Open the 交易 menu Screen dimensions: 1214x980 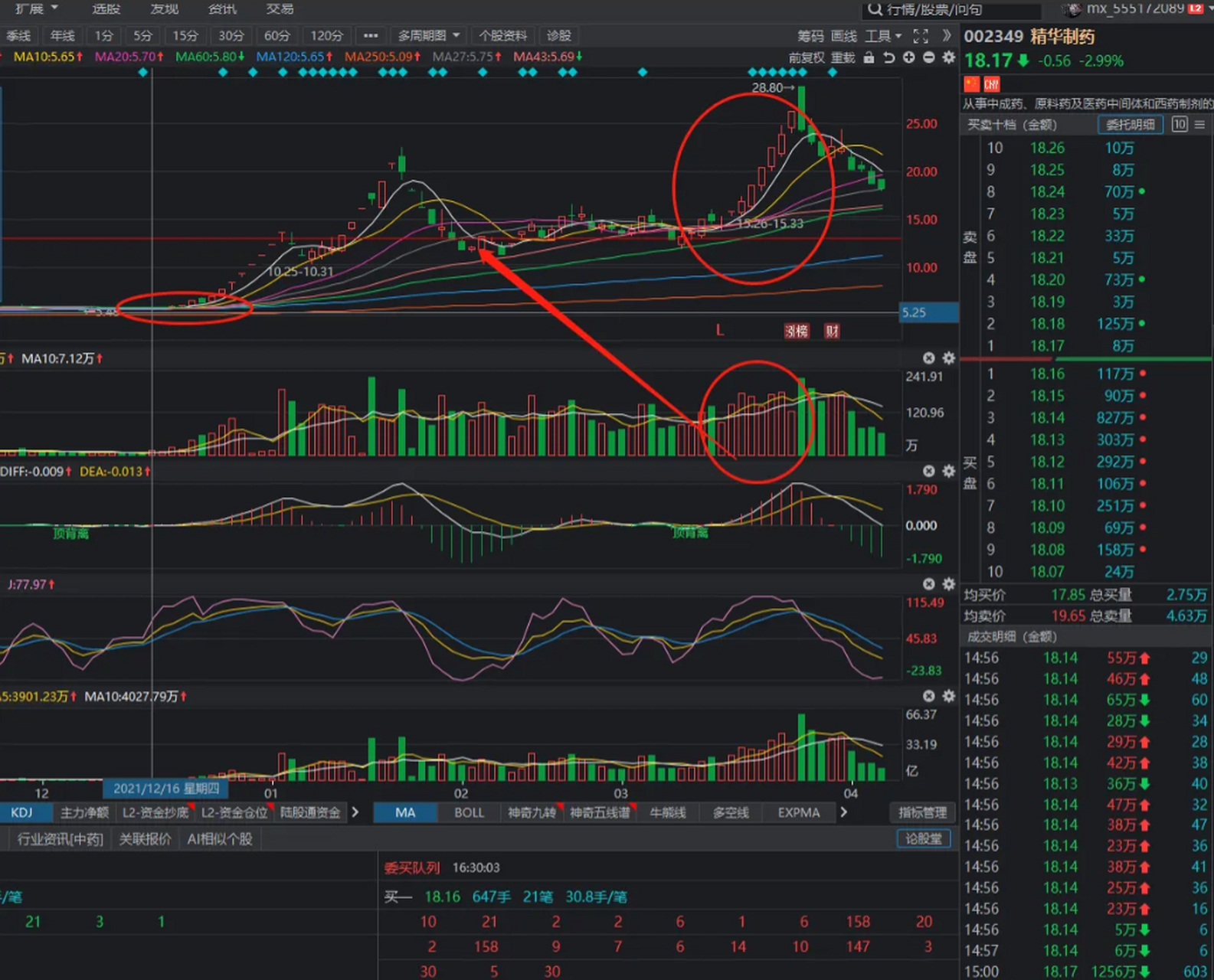280,8
